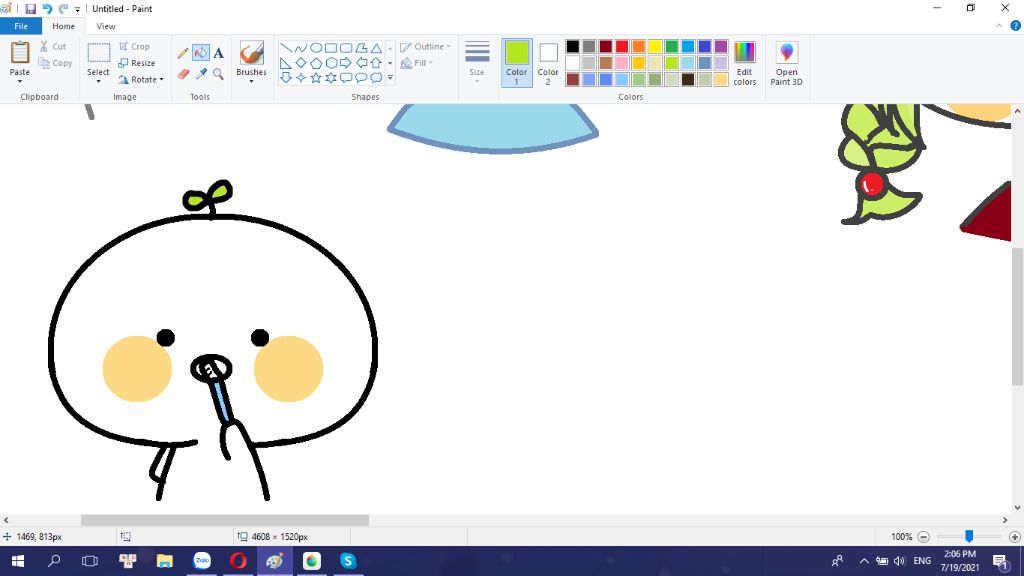Open the Edit colors dialog
The height and width of the screenshot is (576, 1024).
pyautogui.click(x=744, y=63)
